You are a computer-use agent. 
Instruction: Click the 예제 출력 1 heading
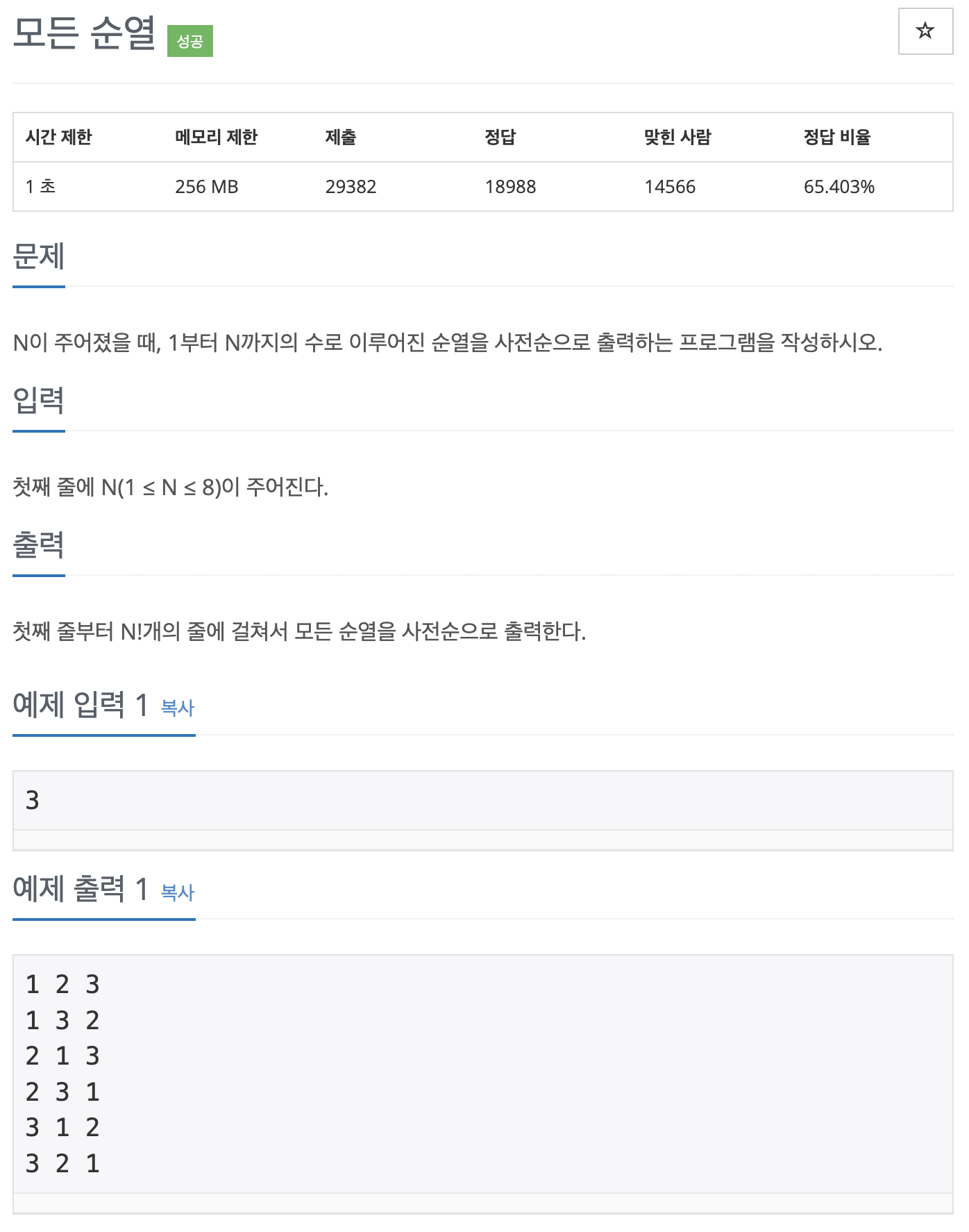click(x=81, y=890)
